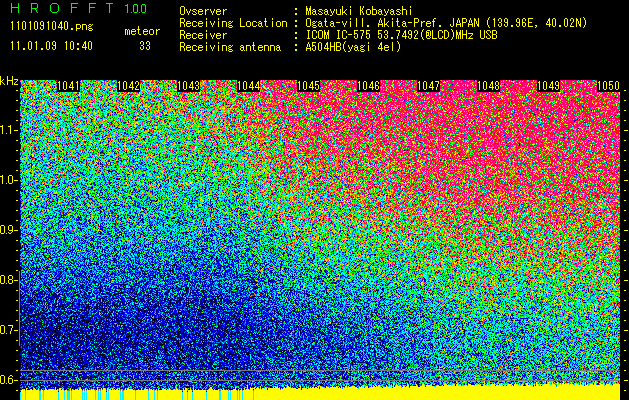Click the 1046 time marker

coord(369,86)
